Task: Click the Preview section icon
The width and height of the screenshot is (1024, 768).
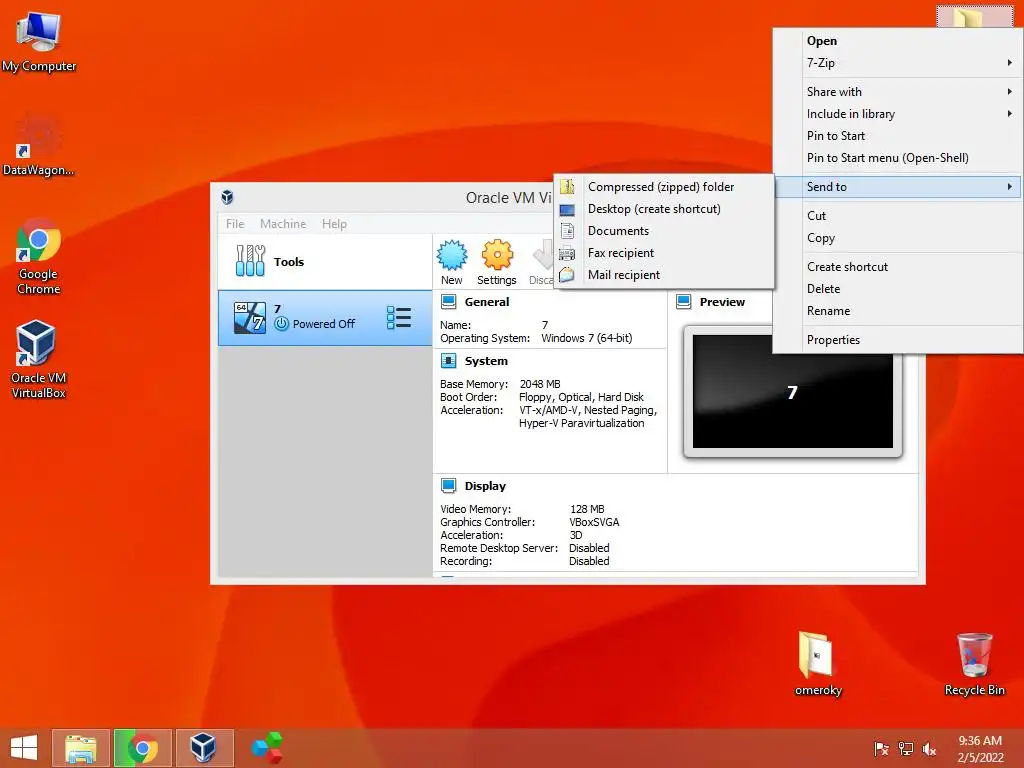Action: coord(684,302)
